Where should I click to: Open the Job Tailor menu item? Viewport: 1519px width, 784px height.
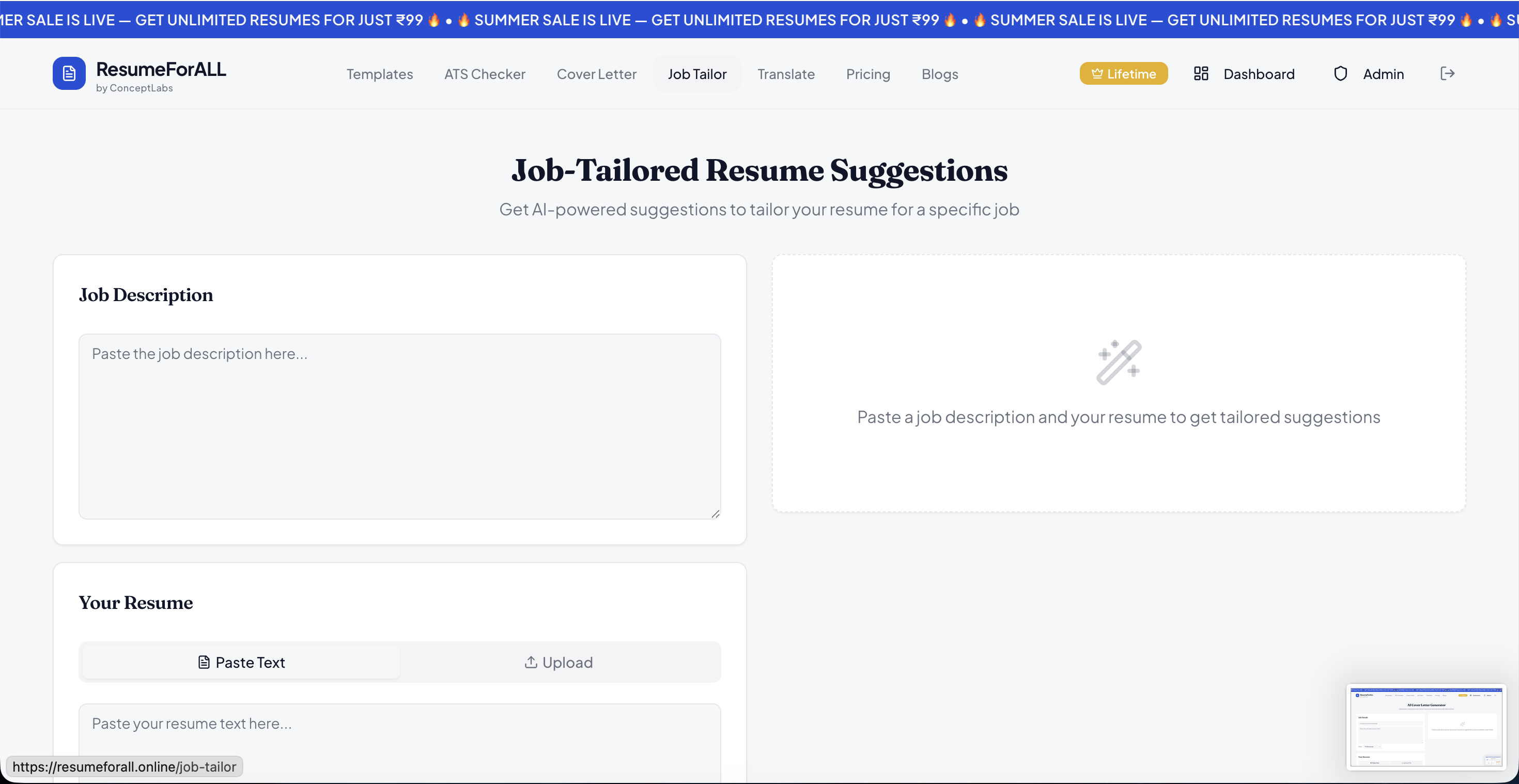pos(698,74)
